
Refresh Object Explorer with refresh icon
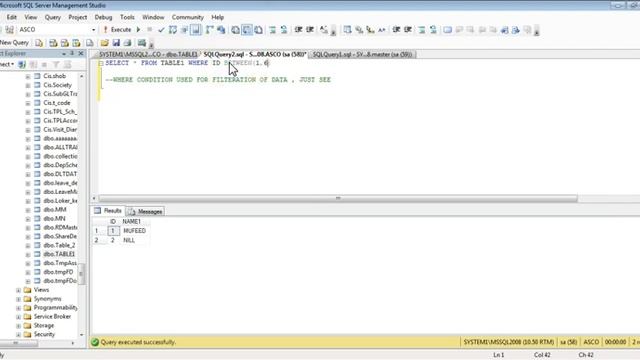tap(67, 64)
